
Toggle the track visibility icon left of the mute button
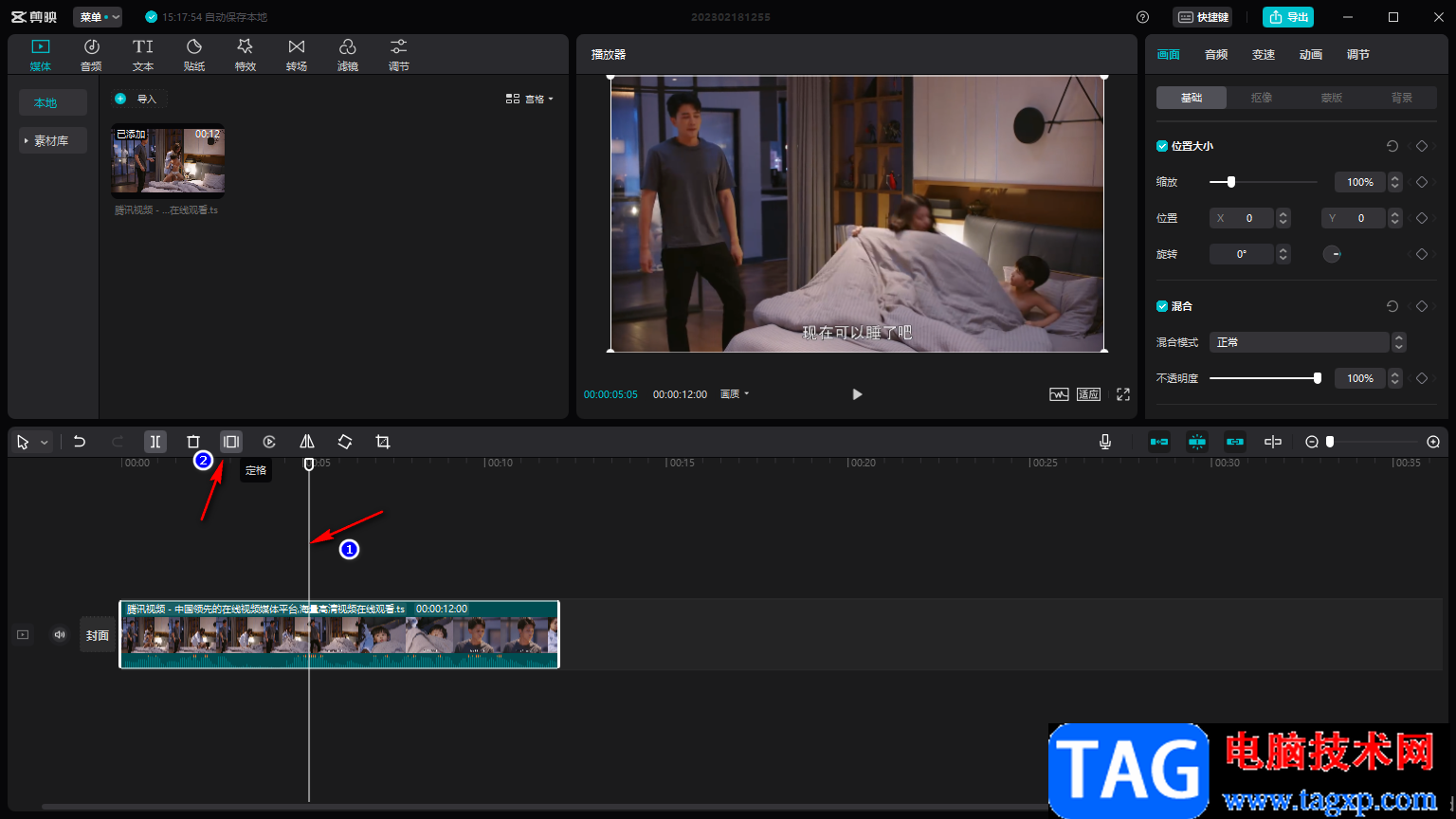click(x=23, y=635)
